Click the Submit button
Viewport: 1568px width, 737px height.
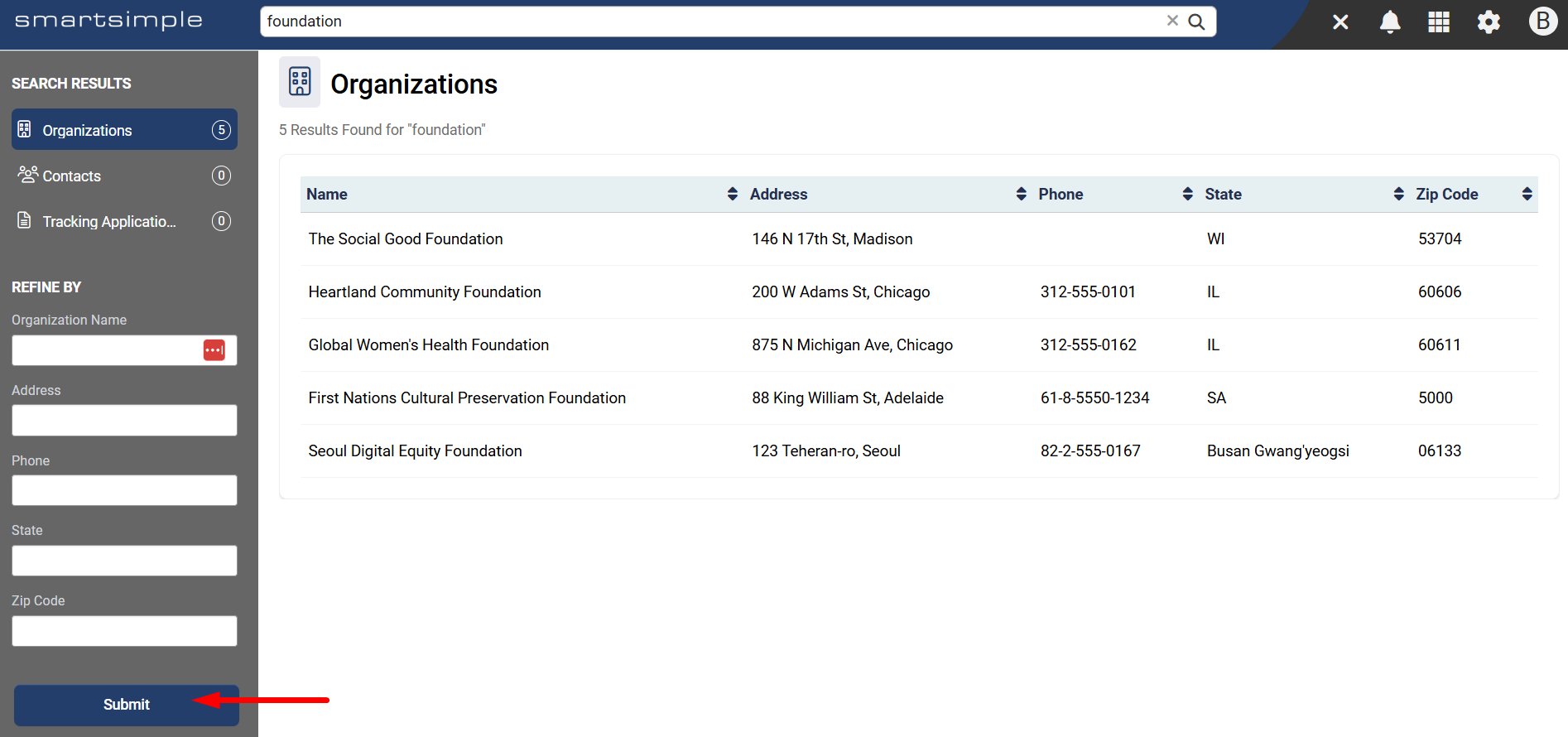click(127, 705)
